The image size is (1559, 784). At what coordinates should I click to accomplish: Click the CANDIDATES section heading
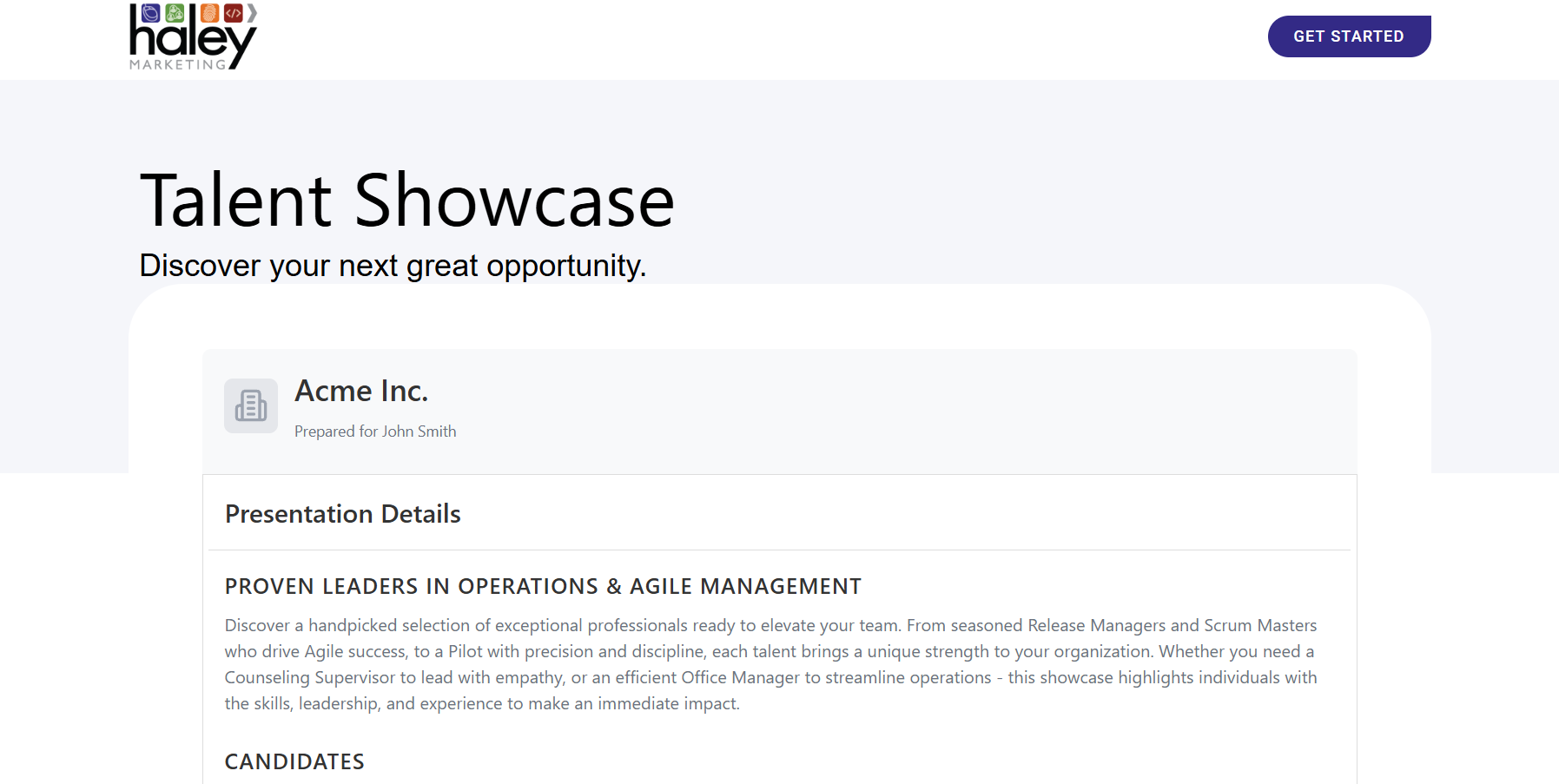click(294, 761)
